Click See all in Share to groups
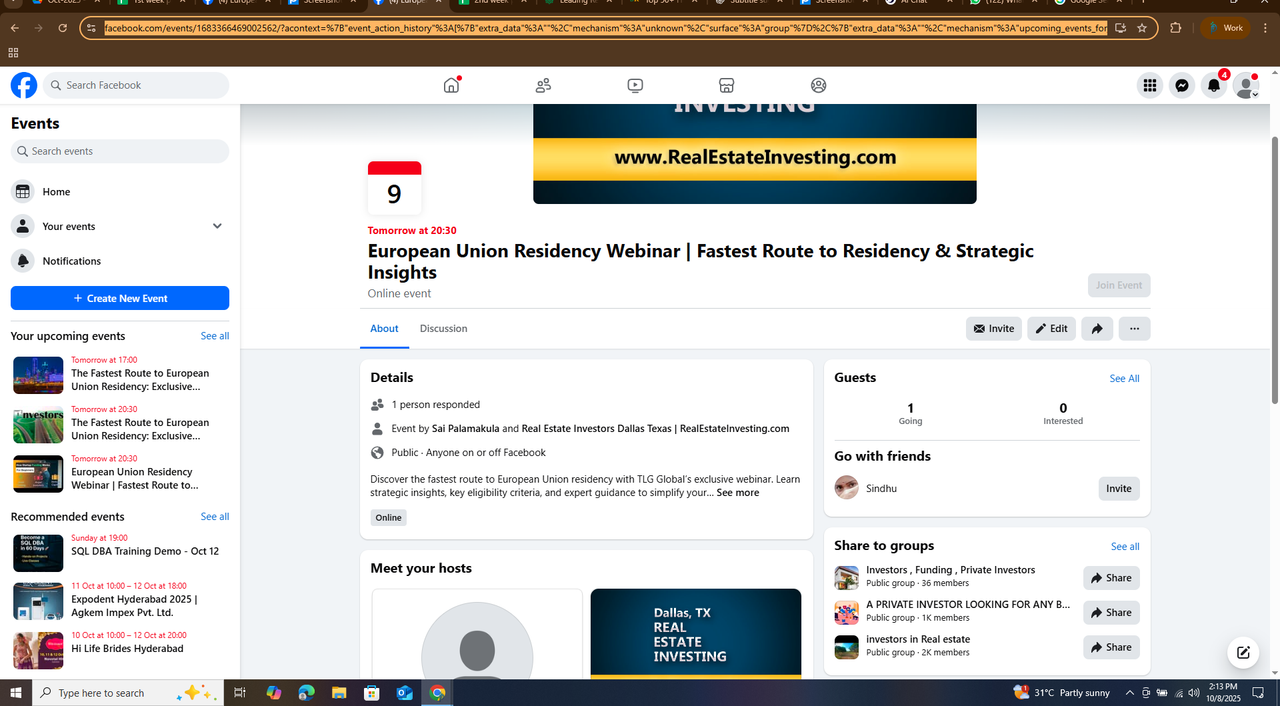The image size is (1280, 706). [1125, 547]
